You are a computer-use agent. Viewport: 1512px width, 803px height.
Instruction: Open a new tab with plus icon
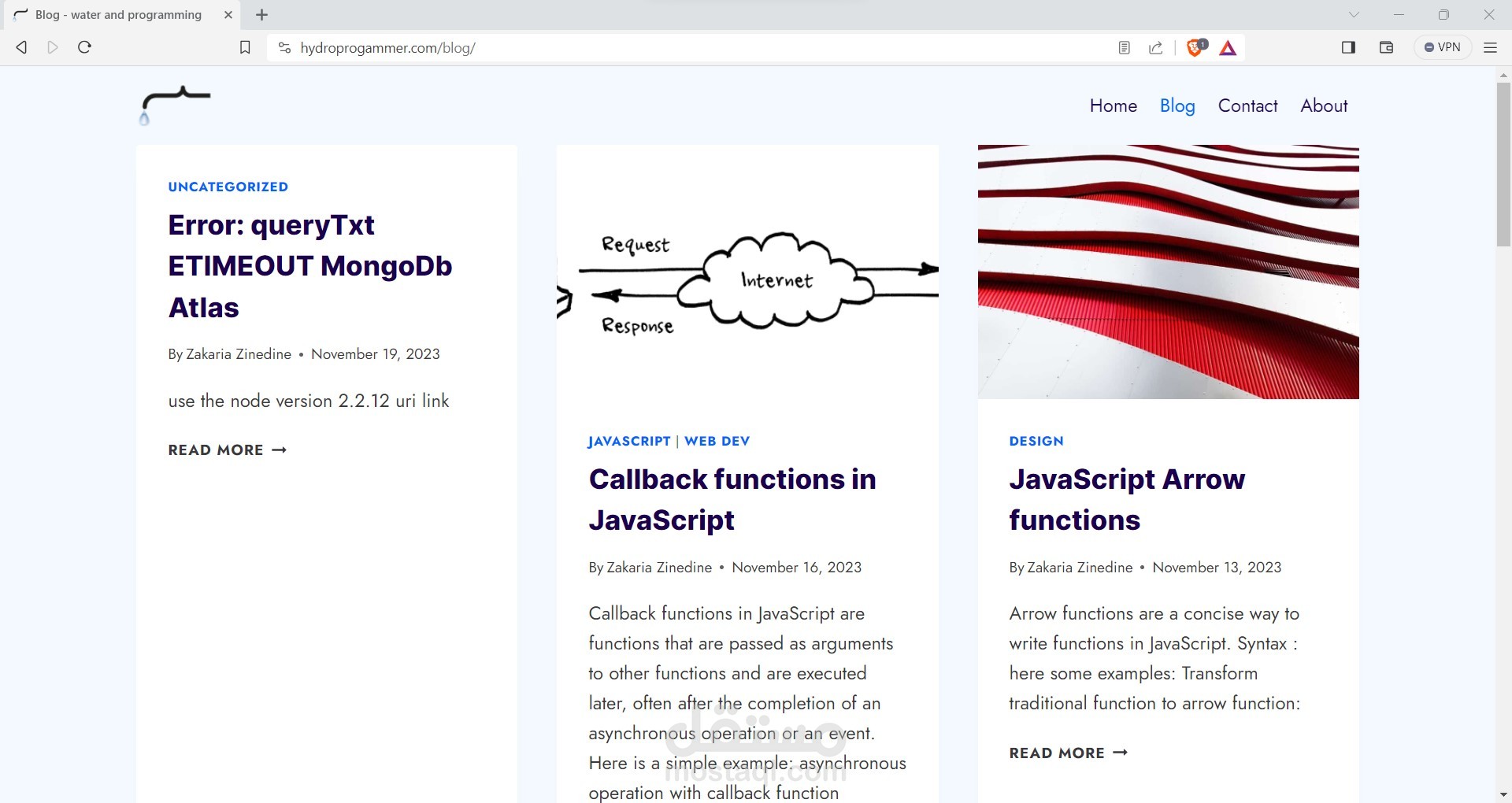262,15
